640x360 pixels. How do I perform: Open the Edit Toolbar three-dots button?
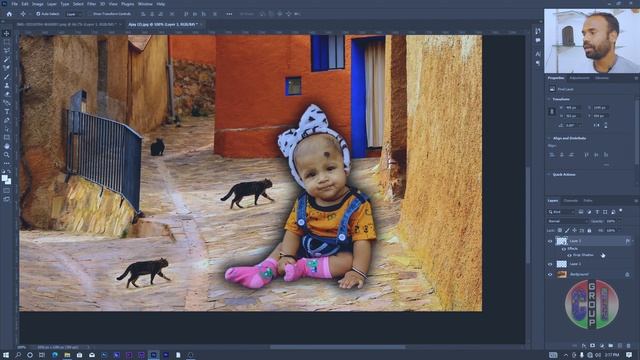(x=7, y=163)
